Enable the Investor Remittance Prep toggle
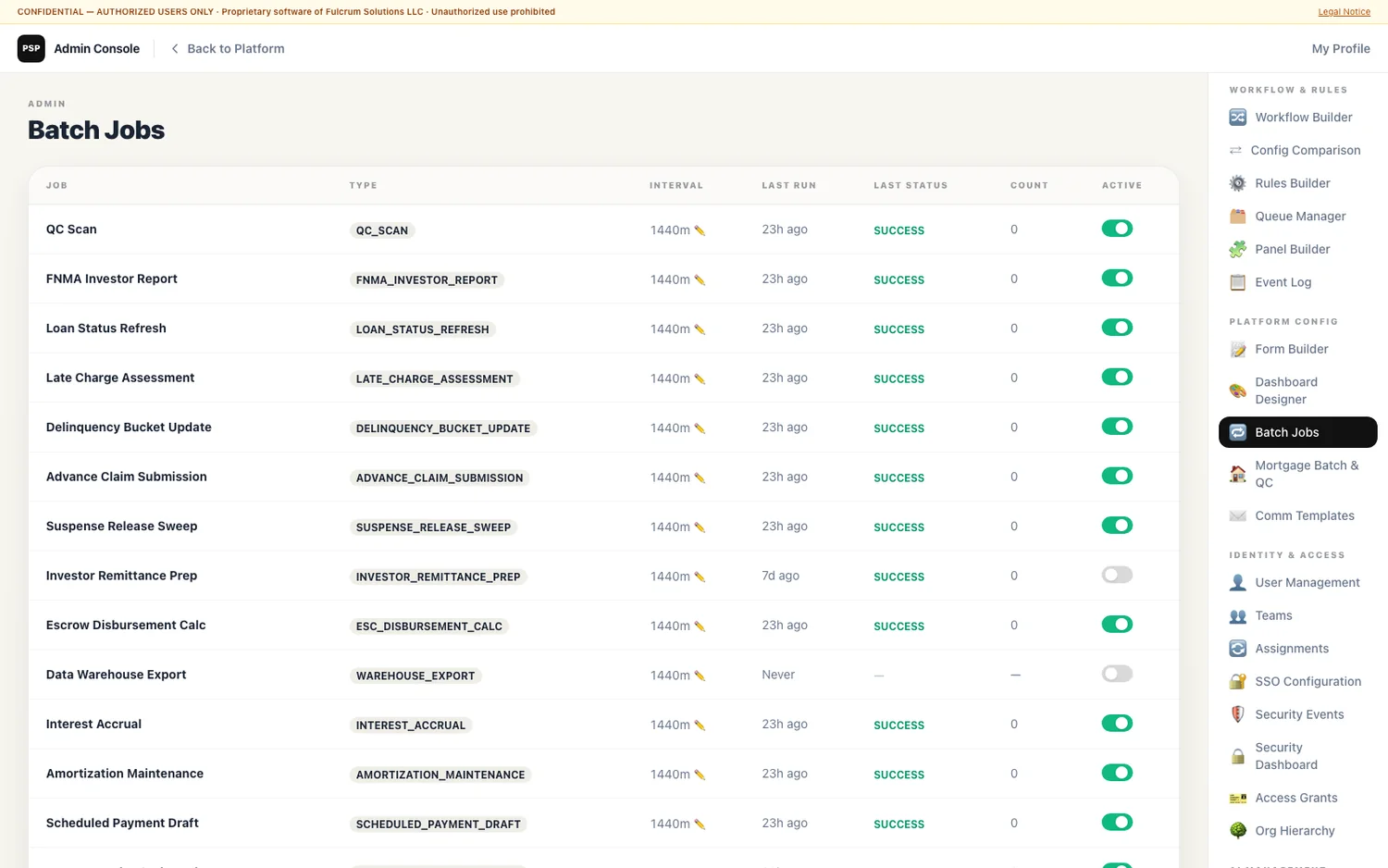This screenshot has width=1388, height=868. (1117, 575)
